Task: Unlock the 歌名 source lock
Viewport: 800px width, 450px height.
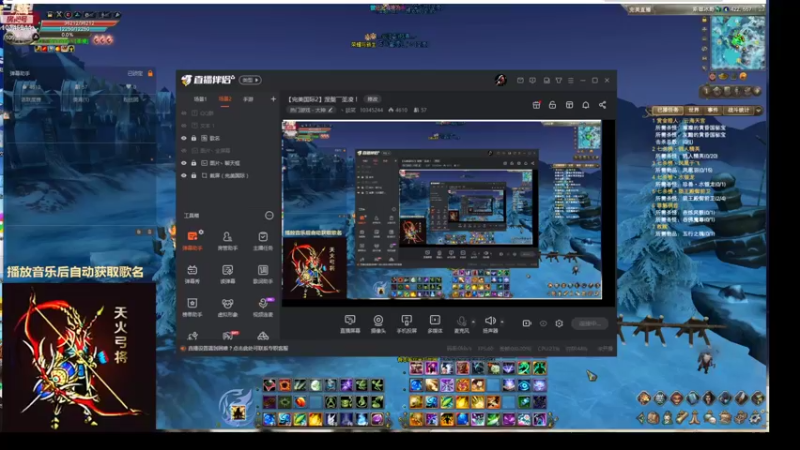Action: pos(194,138)
